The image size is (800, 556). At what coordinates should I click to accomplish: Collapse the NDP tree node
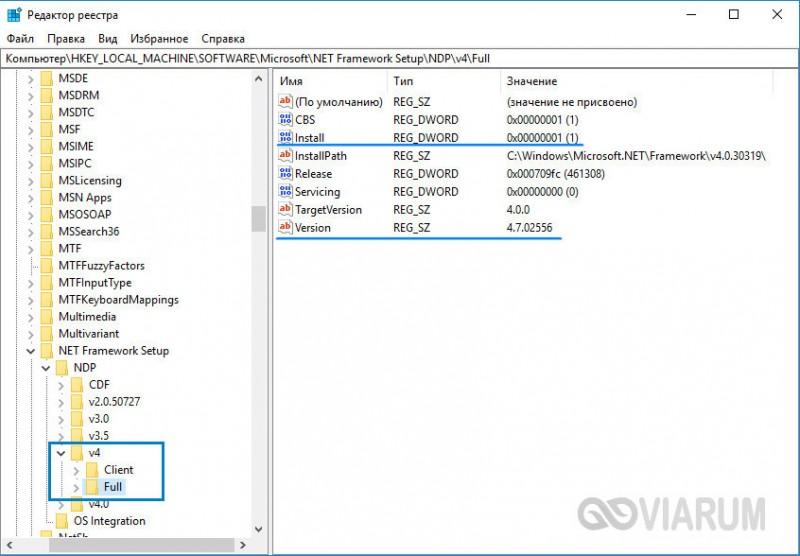(46, 368)
